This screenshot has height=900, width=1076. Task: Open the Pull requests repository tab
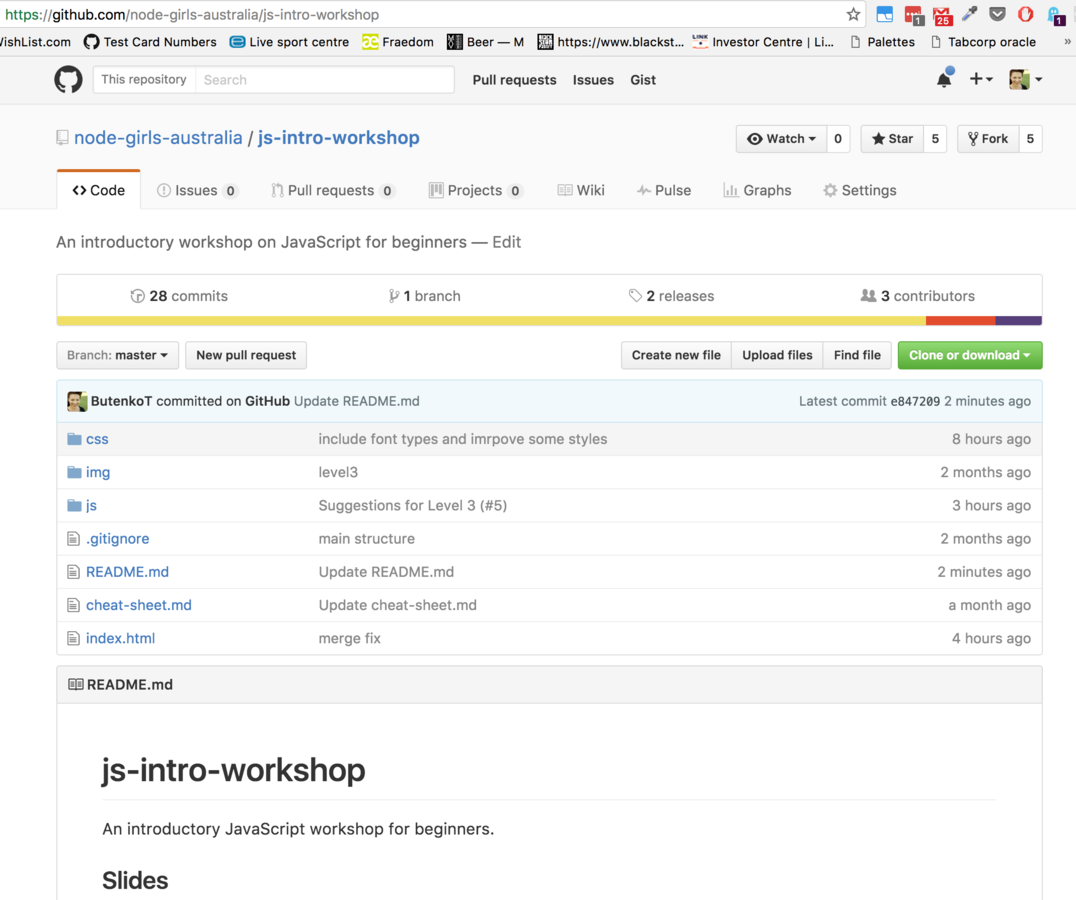tap(333, 190)
